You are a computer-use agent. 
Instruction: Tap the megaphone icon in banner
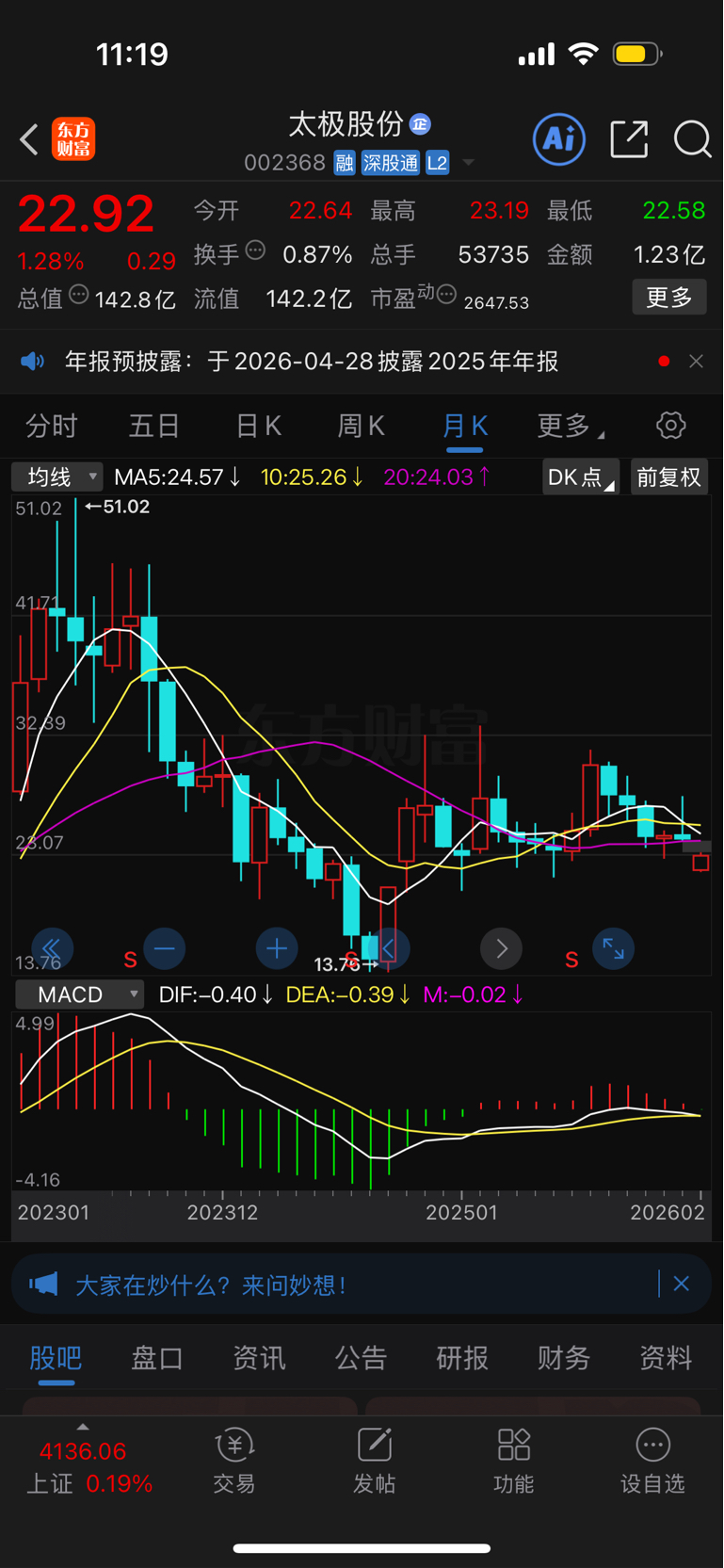click(x=43, y=1284)
